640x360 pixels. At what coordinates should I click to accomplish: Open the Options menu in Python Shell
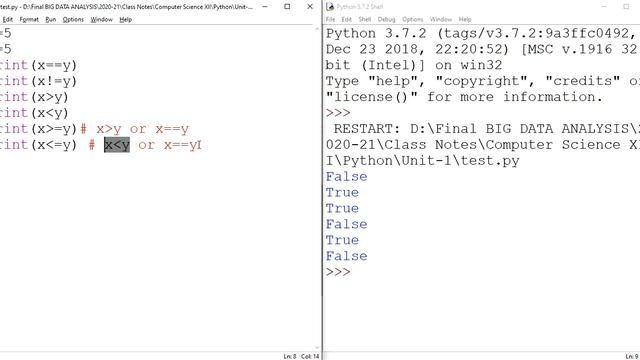(412, 19)
